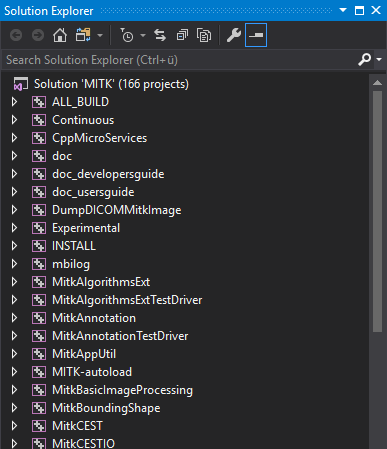Open Properties via the wrench icon
Viewport: 387px width, 449px height.
click(234, 35)
